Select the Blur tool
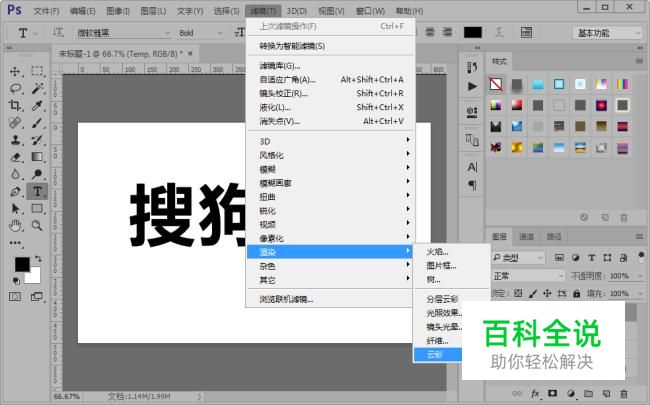650x405 pixels. pyautogui.click(x=15, y=174)
